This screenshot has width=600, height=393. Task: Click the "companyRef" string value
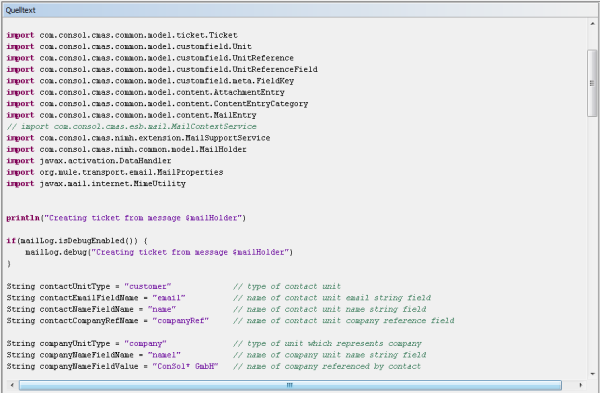[x=181, y=321]
